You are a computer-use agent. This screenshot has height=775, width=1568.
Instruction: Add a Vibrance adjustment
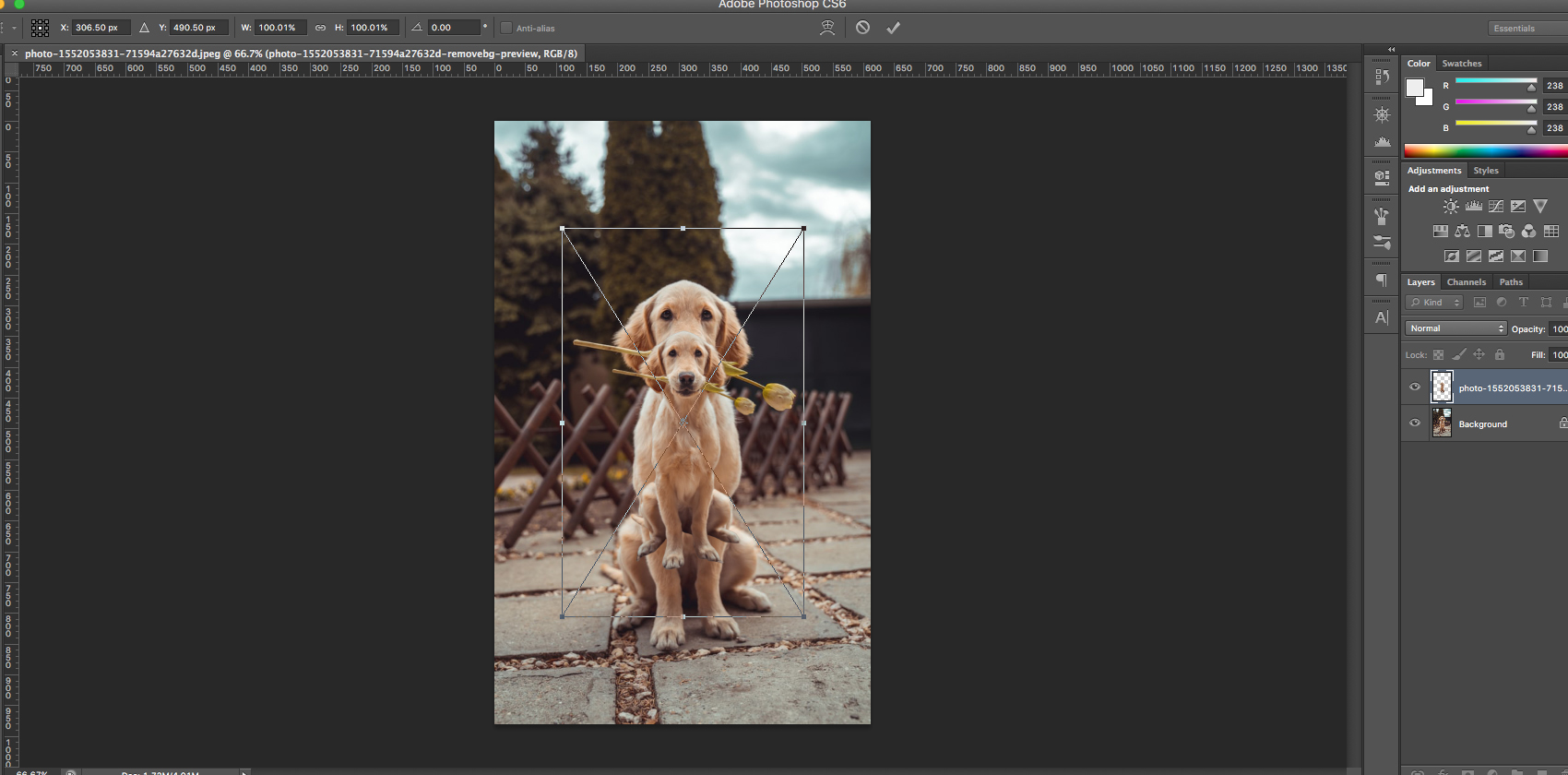(1540, 207)
